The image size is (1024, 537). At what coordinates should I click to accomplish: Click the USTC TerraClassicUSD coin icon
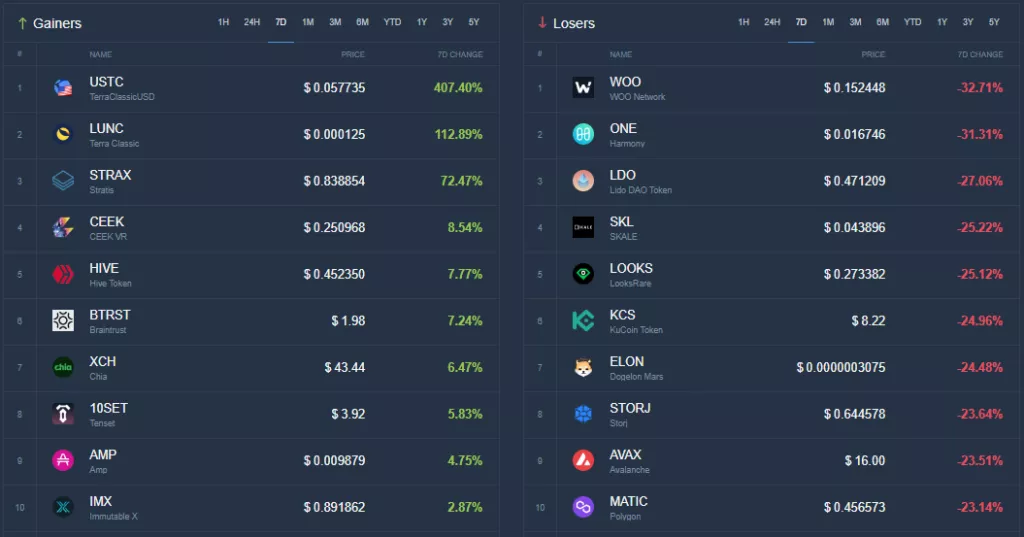tap(63, 88)
